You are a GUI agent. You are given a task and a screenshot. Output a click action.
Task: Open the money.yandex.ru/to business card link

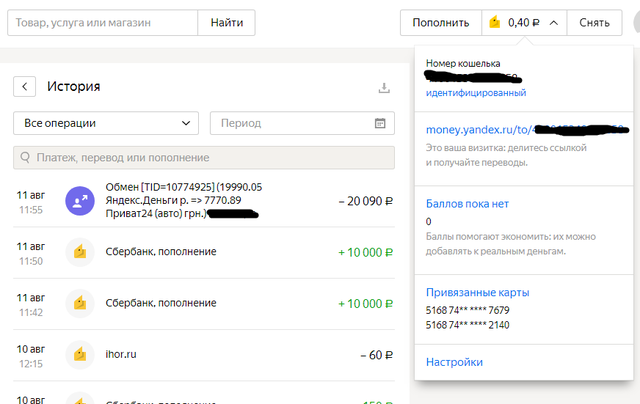(527, 130)
